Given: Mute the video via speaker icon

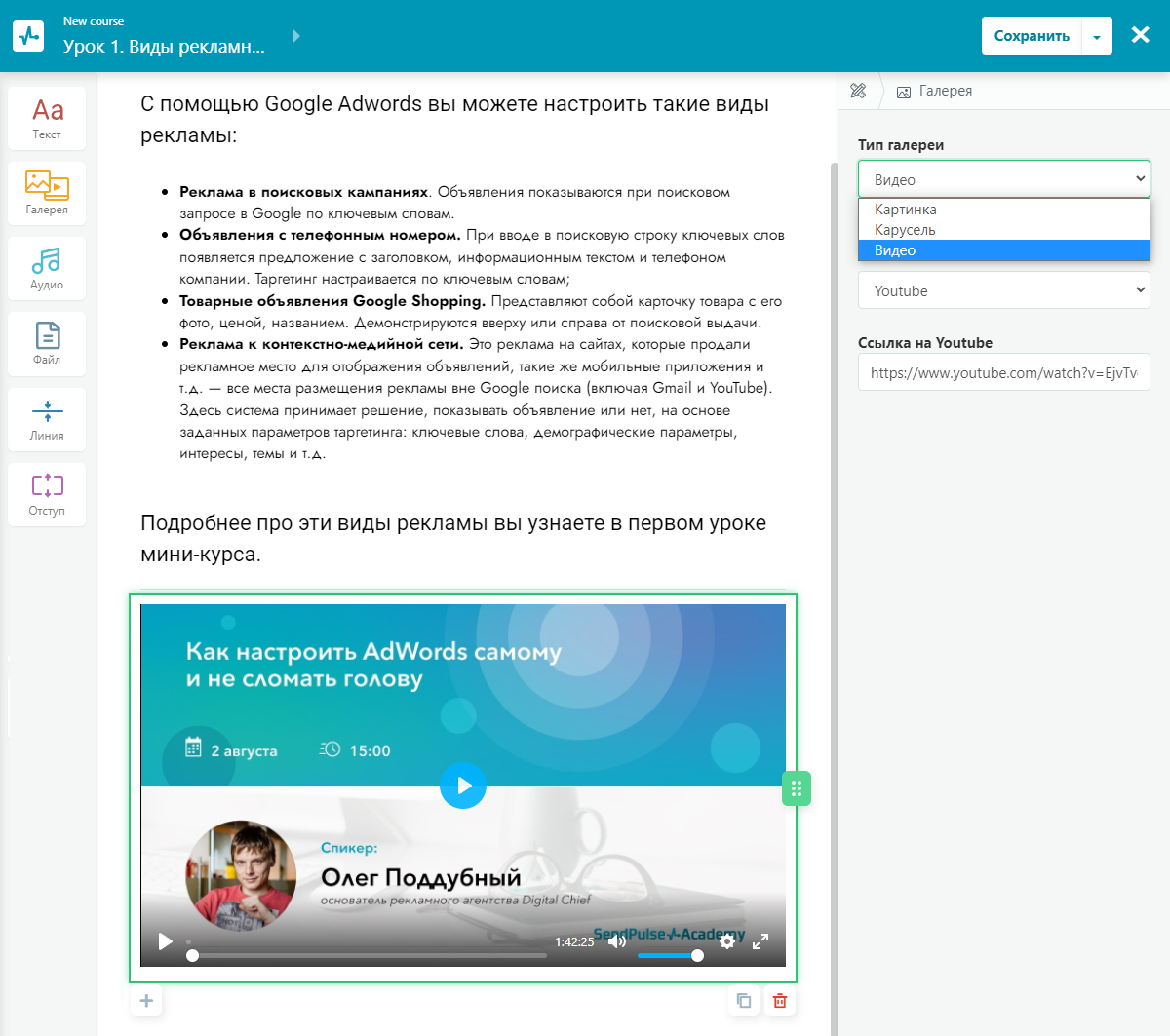Looking at the screenshot, I should point(616,941).
